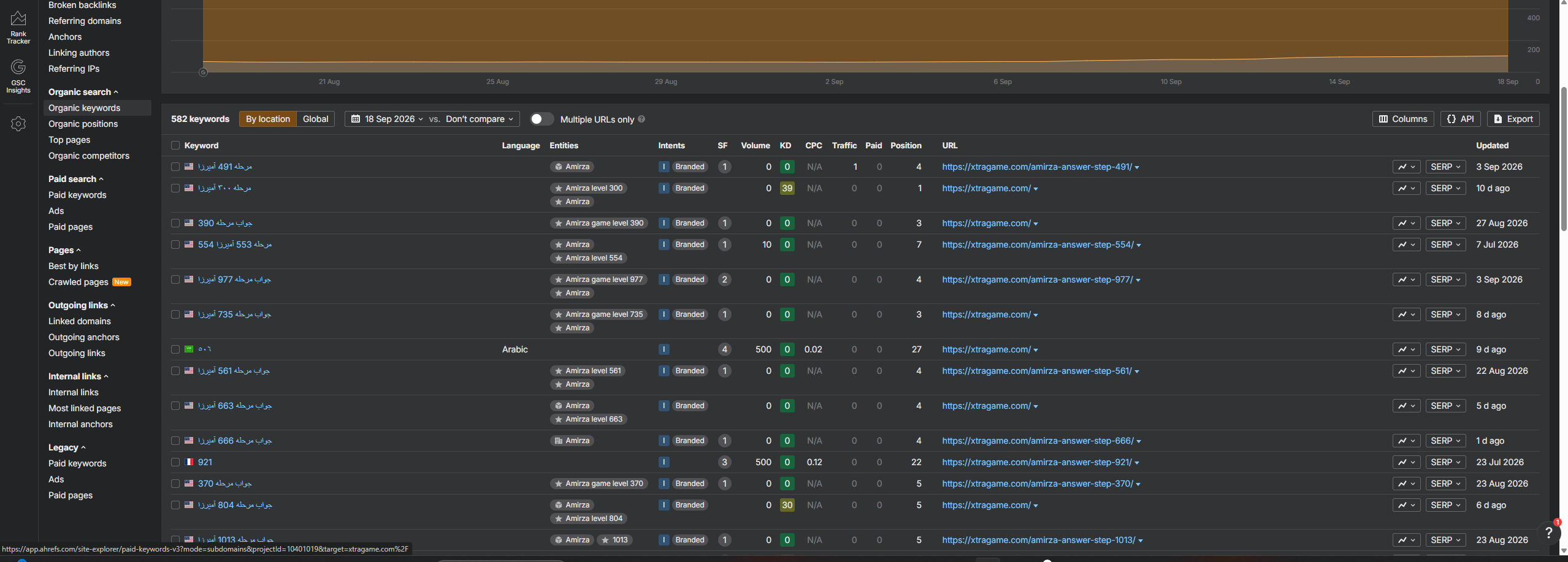
Task: Open the settings gear in sidebar
Action: [18, 124]
